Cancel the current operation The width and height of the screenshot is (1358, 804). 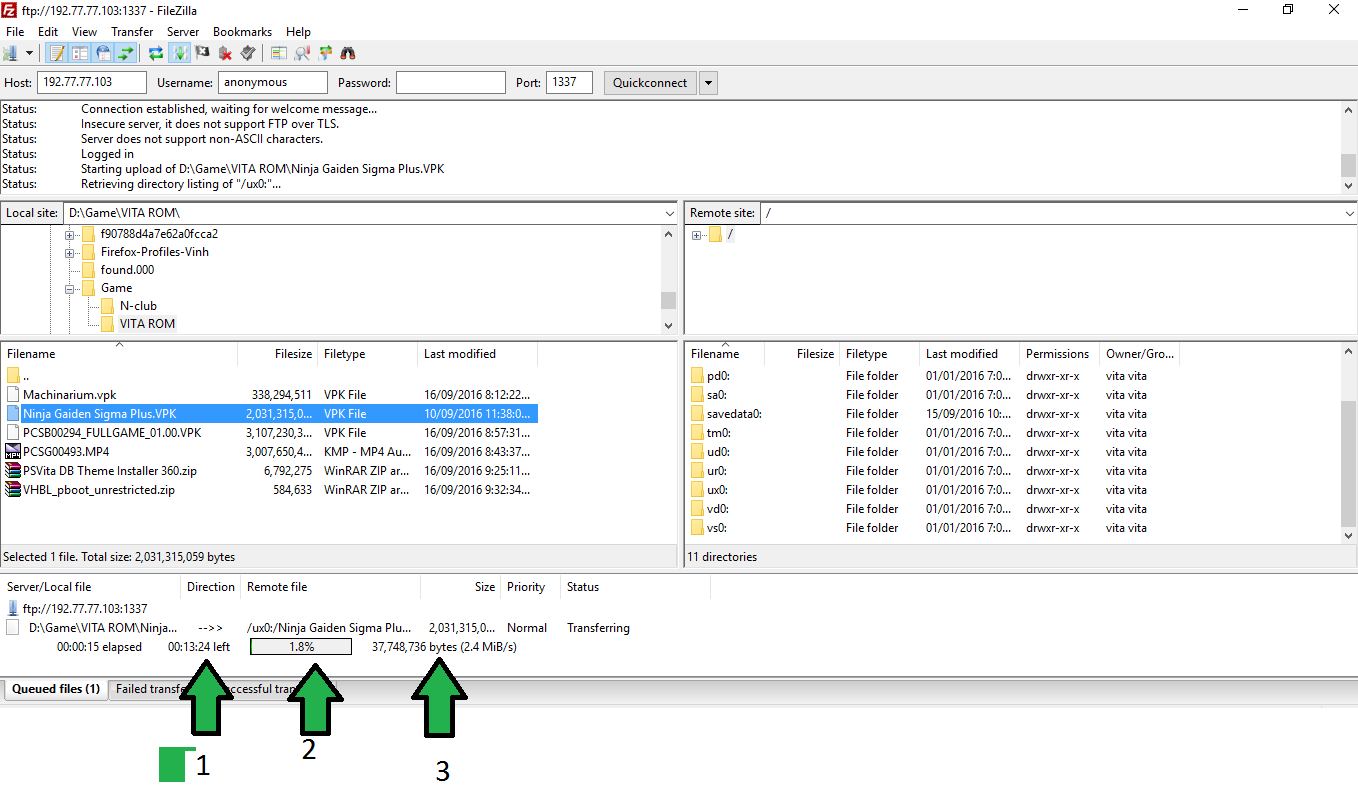click(x=203, y=53)
